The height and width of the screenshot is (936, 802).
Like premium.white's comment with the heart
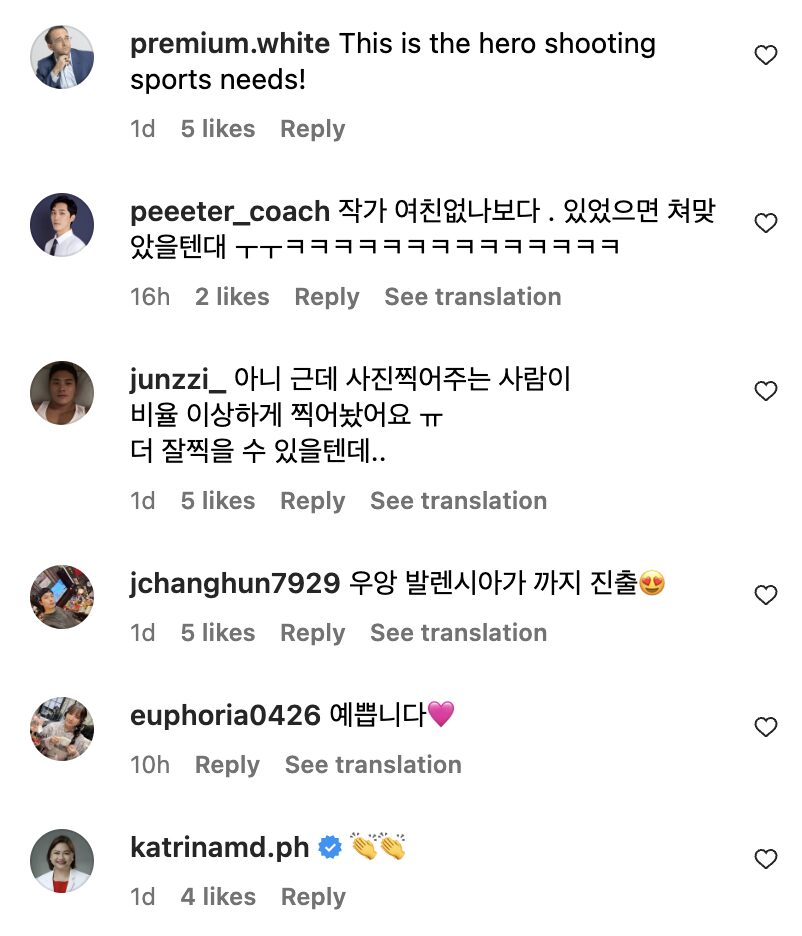(765, 56)
